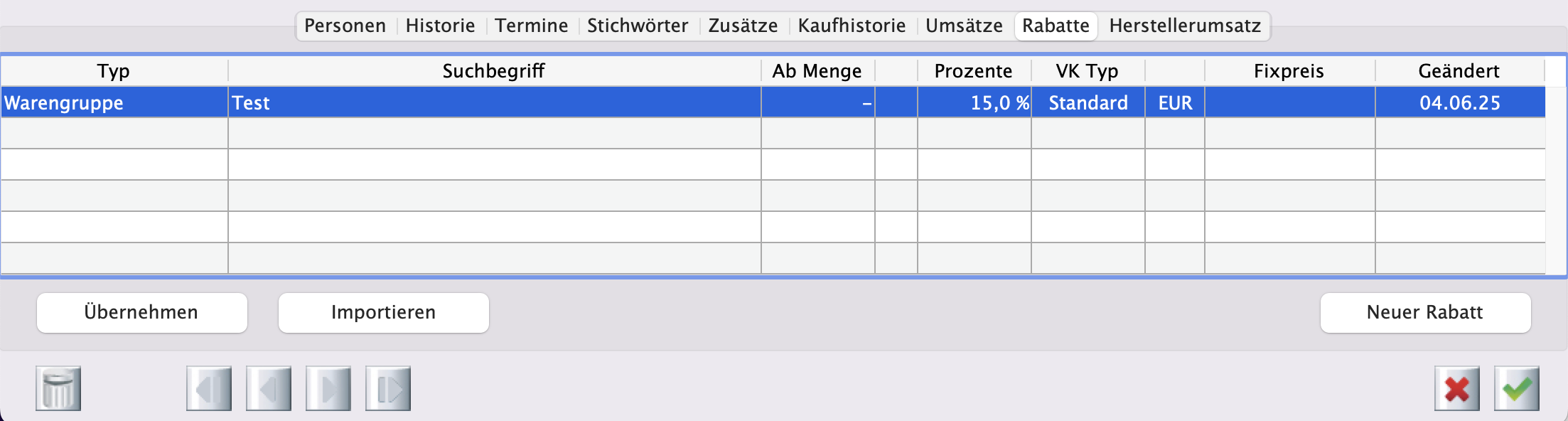Create a discount with Neuer Rabatt
This screenshot has height=421, width=1568.
pos(1424,312)
